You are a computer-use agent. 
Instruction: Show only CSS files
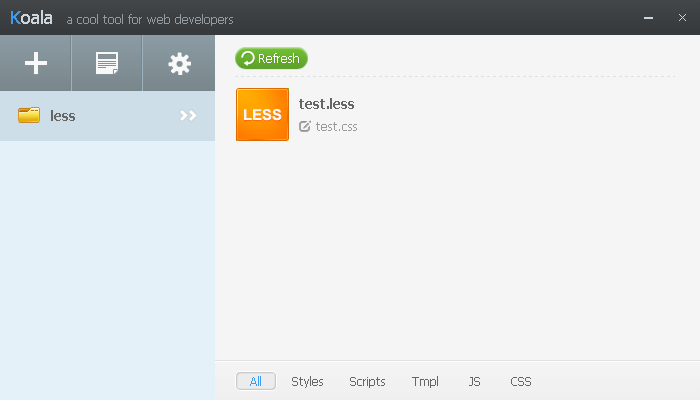[x=521, y=381]
